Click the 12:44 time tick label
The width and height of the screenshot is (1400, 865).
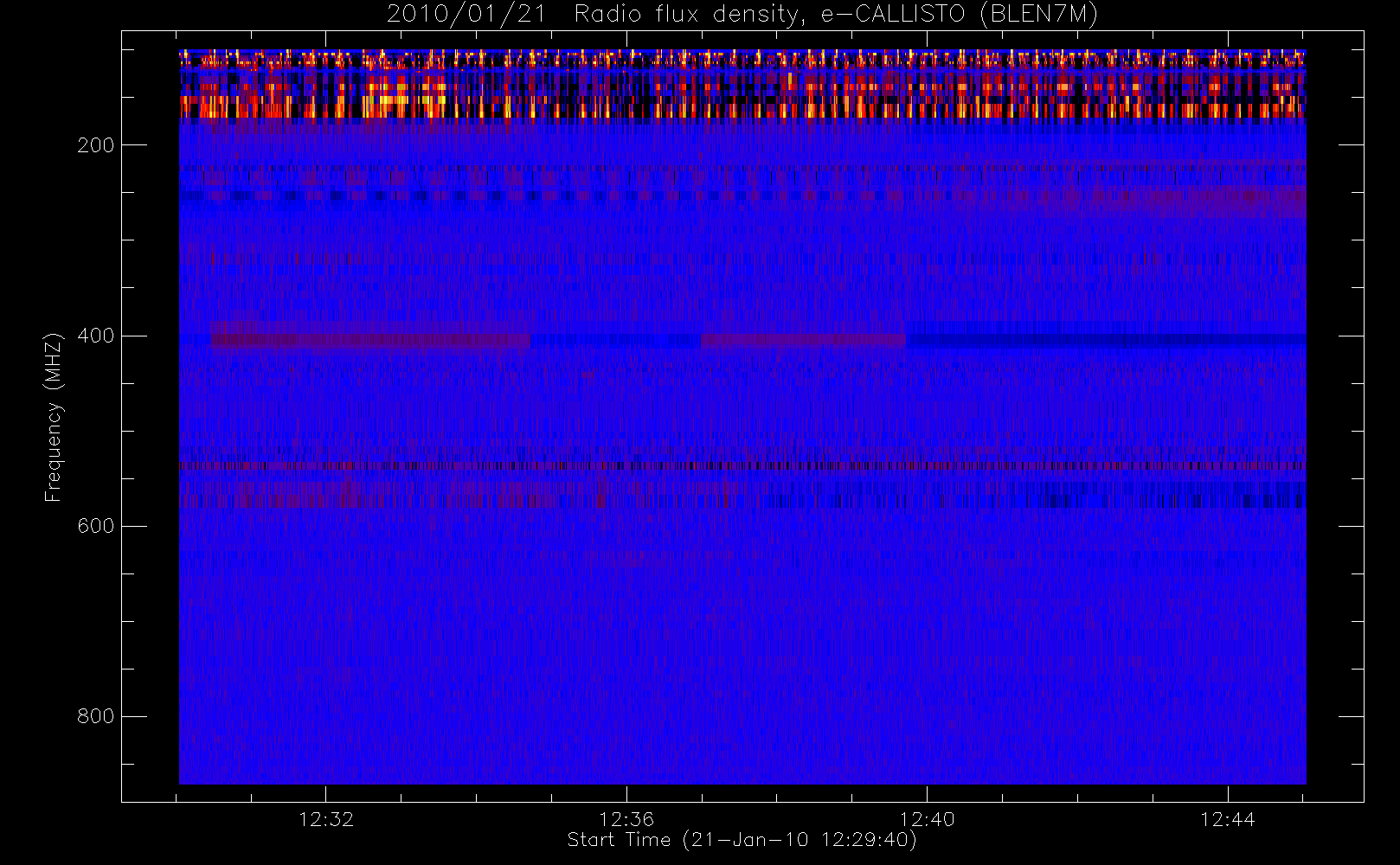[1227, 819]
